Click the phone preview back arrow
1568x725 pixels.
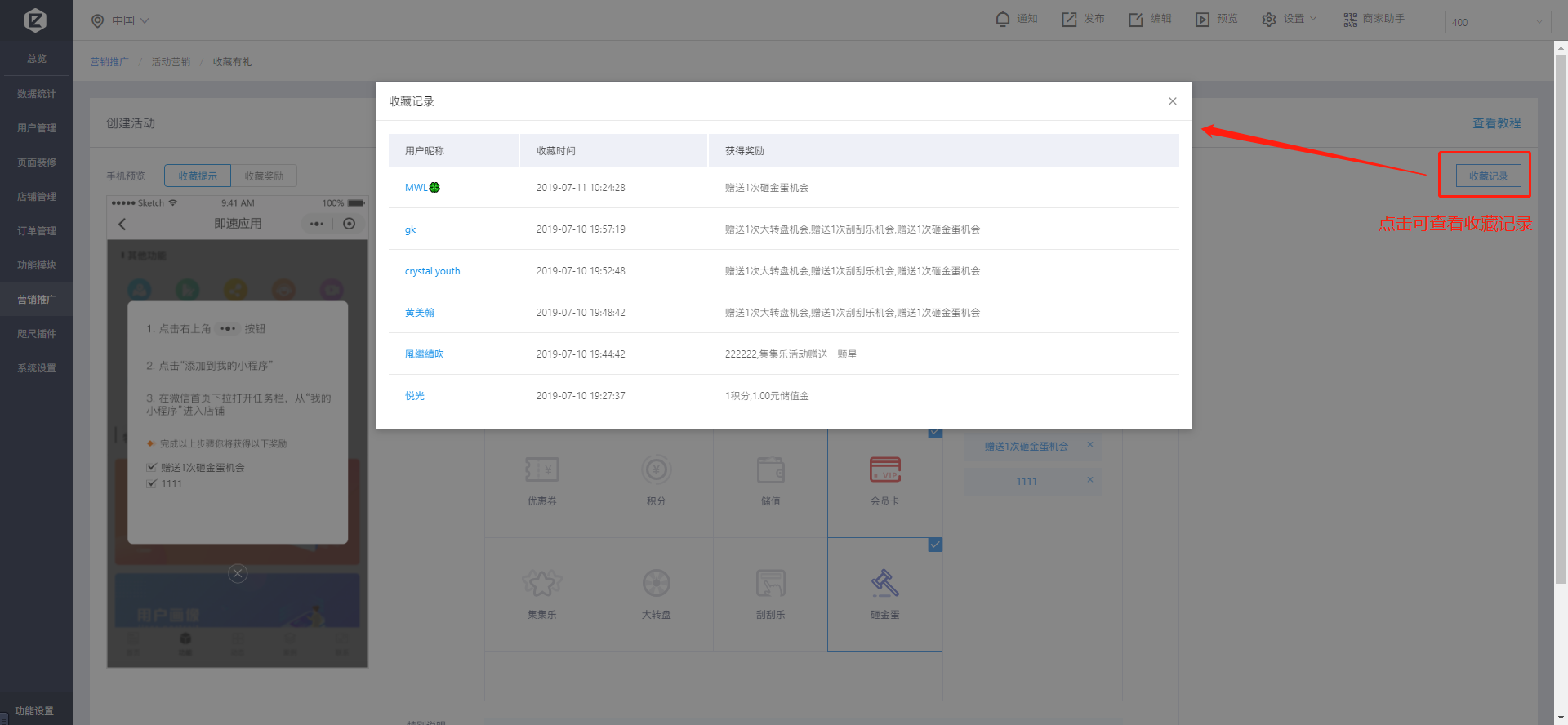(x=122, y=224)
